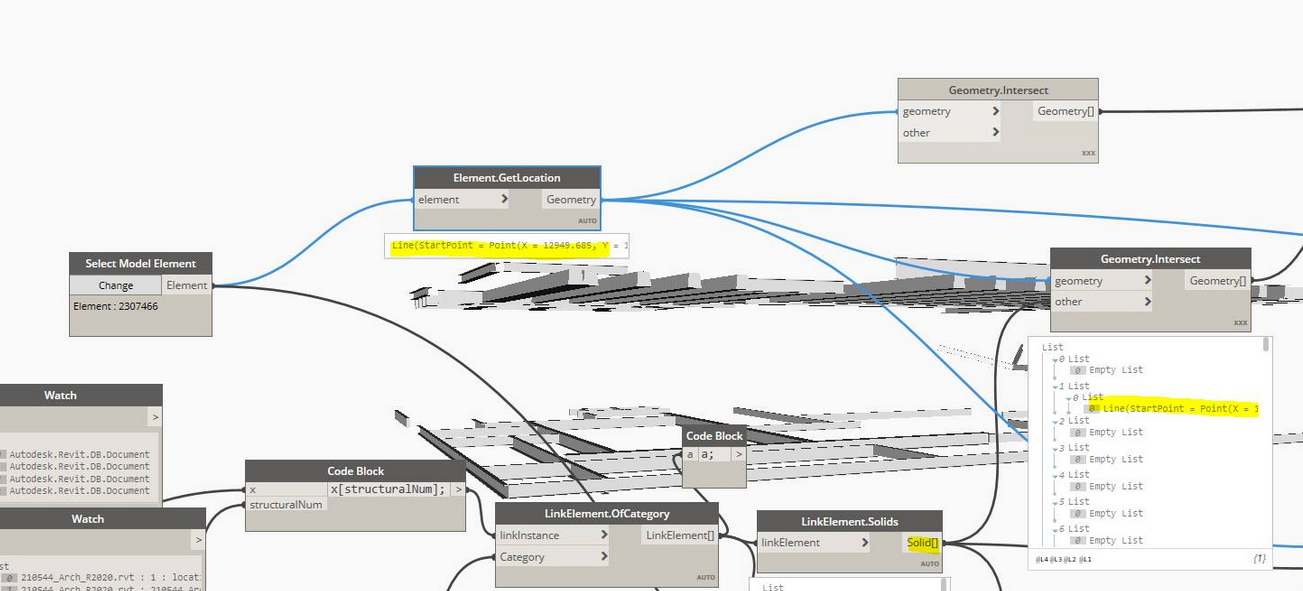Click the x[structuralNum]; code block text

(388, 489)
